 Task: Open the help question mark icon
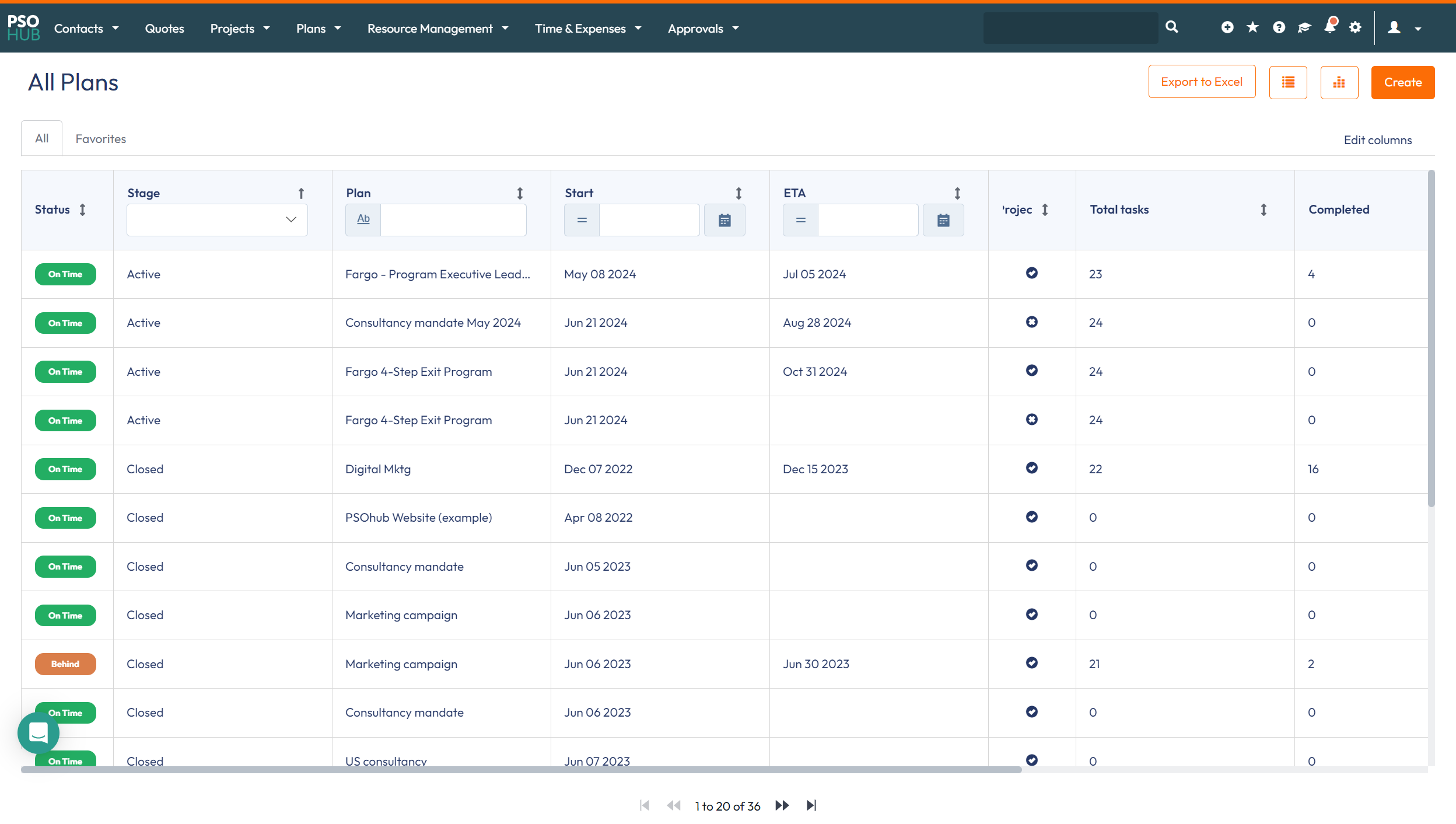pyautogui.click(x=1279, y=27)
